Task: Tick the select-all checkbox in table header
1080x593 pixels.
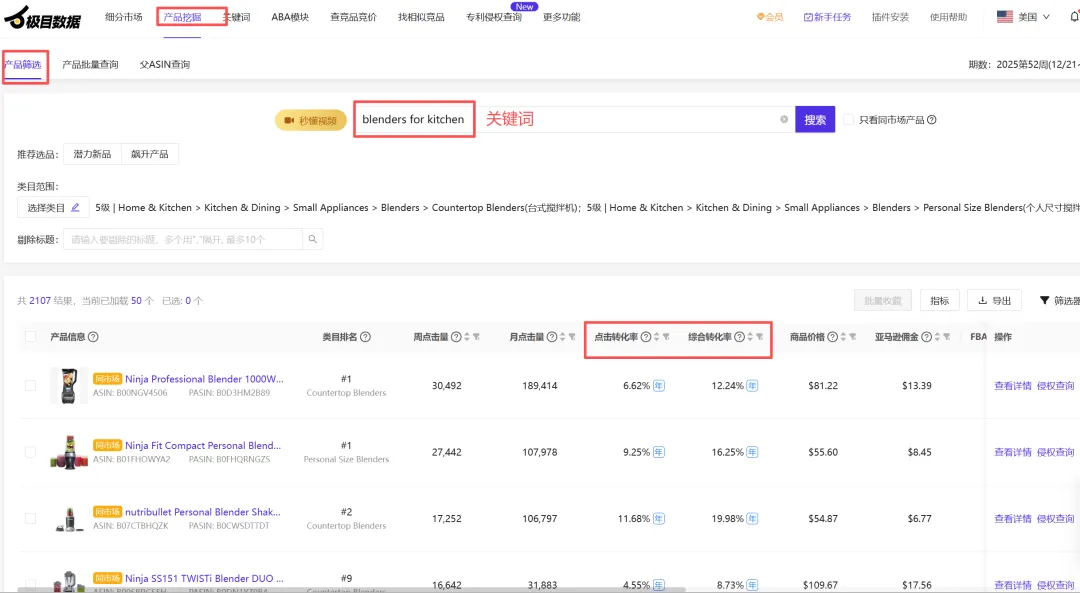Action: pyautogui.click(x=30, y=337)
